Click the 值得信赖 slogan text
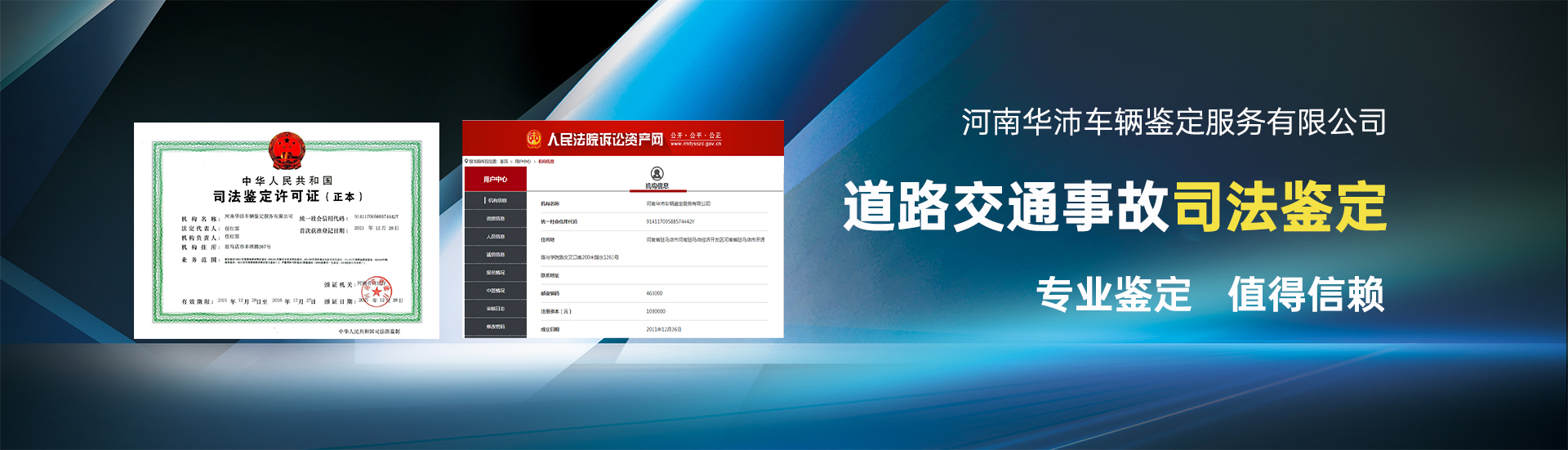This screenshot has width=1568, height=450. click(1307, 294)
